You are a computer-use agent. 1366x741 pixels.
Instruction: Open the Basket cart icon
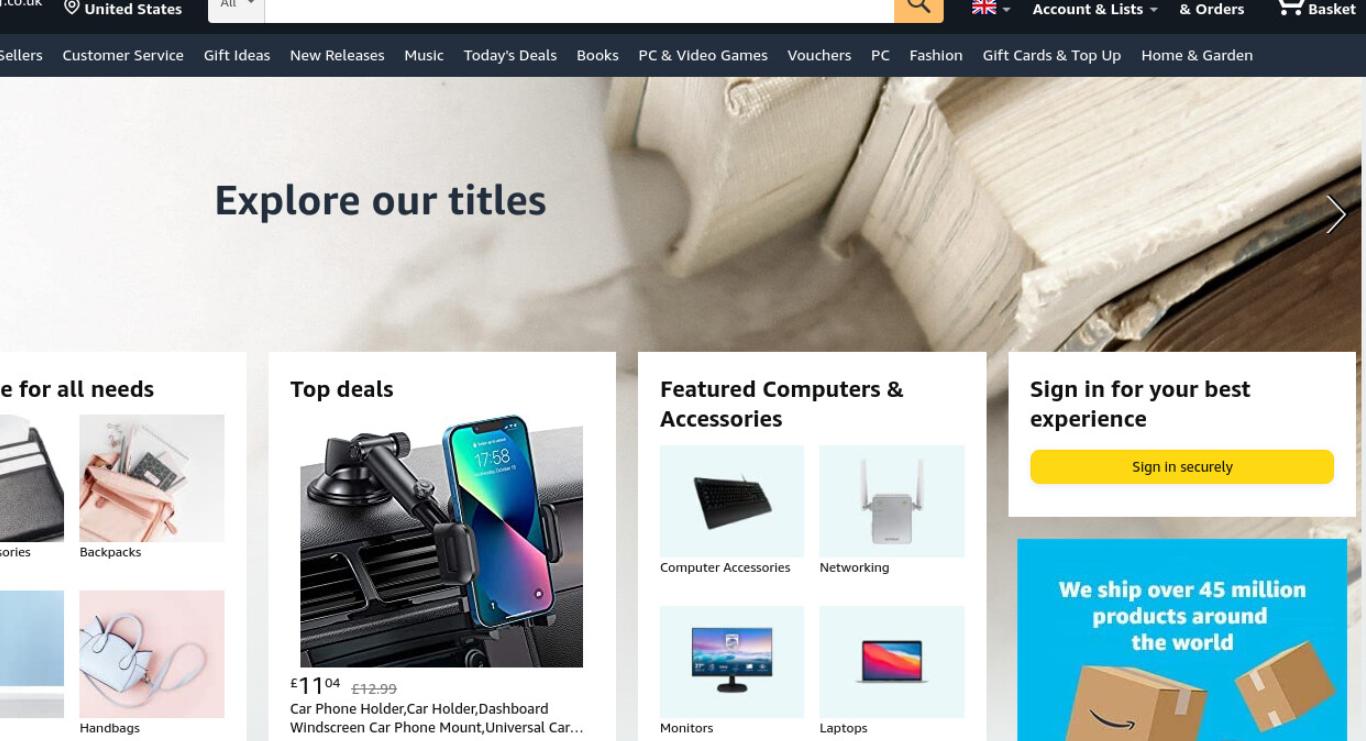click(x=1315, y=9)
